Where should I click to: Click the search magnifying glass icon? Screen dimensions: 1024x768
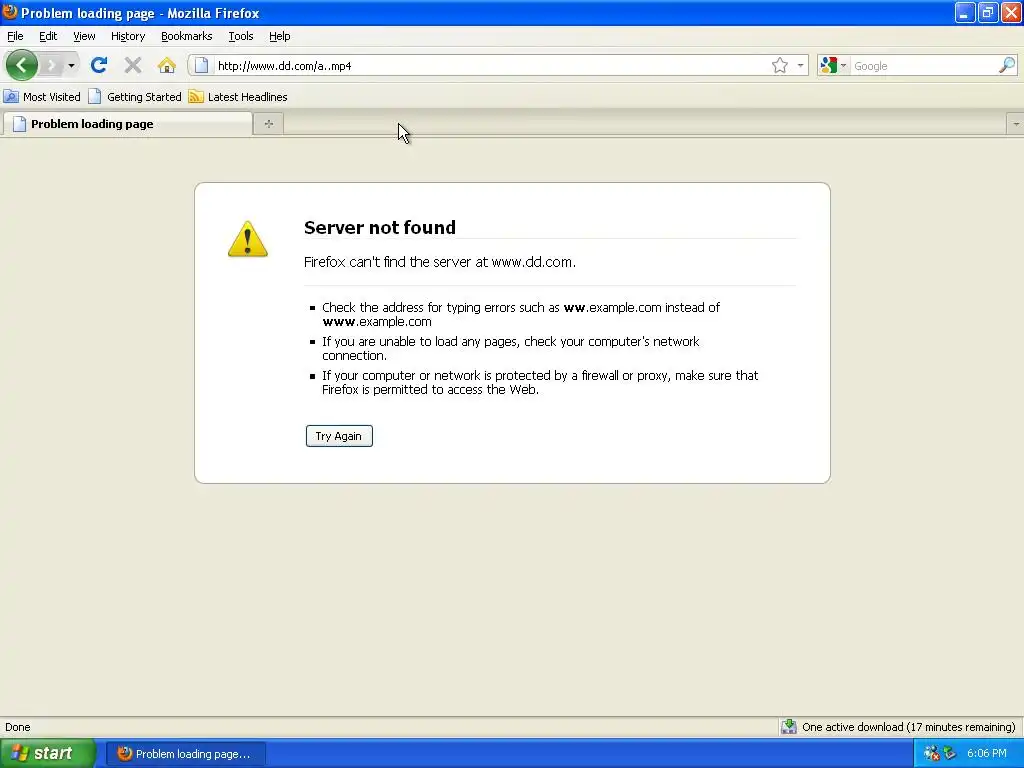1007,65
